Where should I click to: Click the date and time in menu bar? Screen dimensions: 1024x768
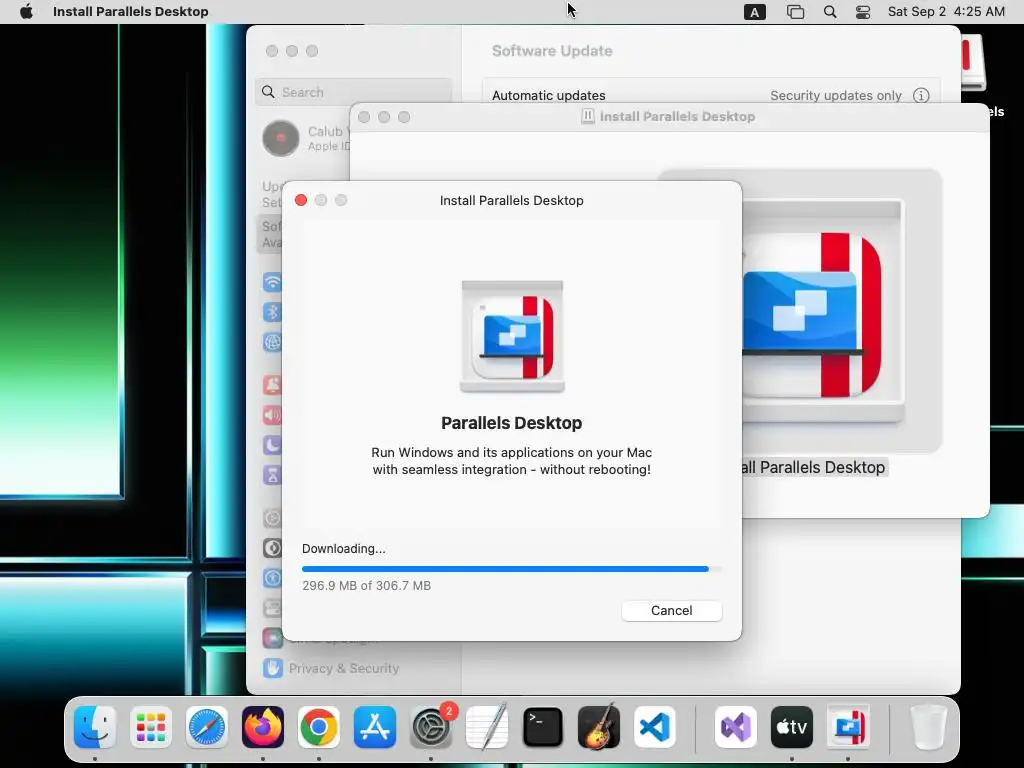click(x=946, y=12)
